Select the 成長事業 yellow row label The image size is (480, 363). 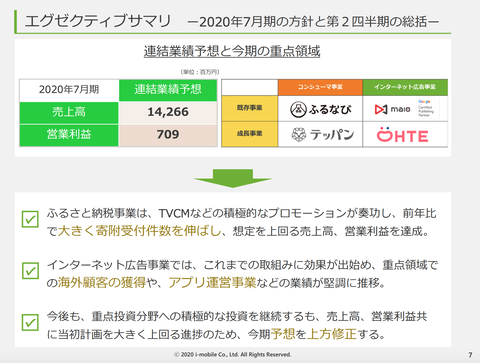(x=249, y=134)
